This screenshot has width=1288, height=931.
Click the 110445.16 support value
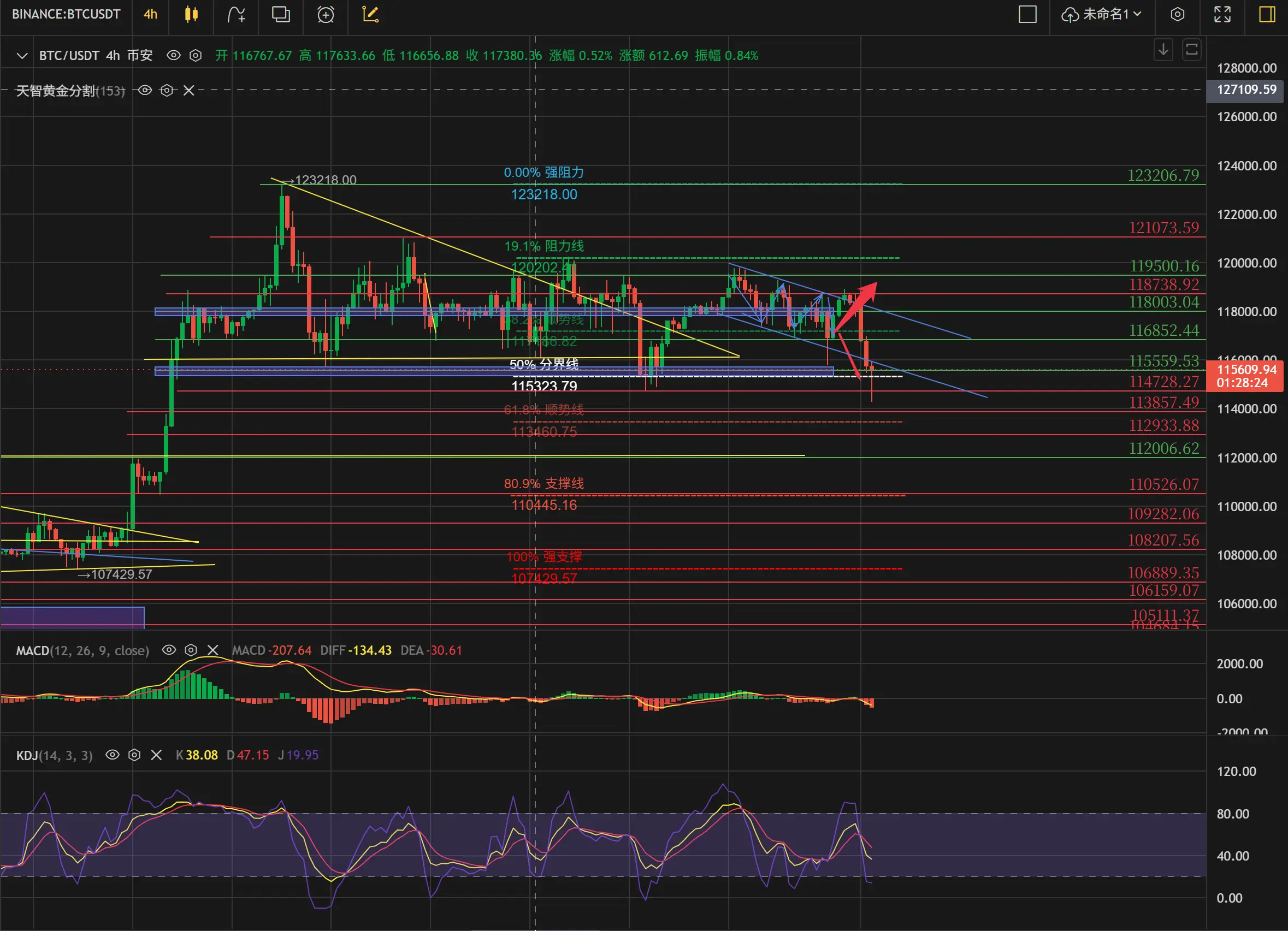click(543, 505)
